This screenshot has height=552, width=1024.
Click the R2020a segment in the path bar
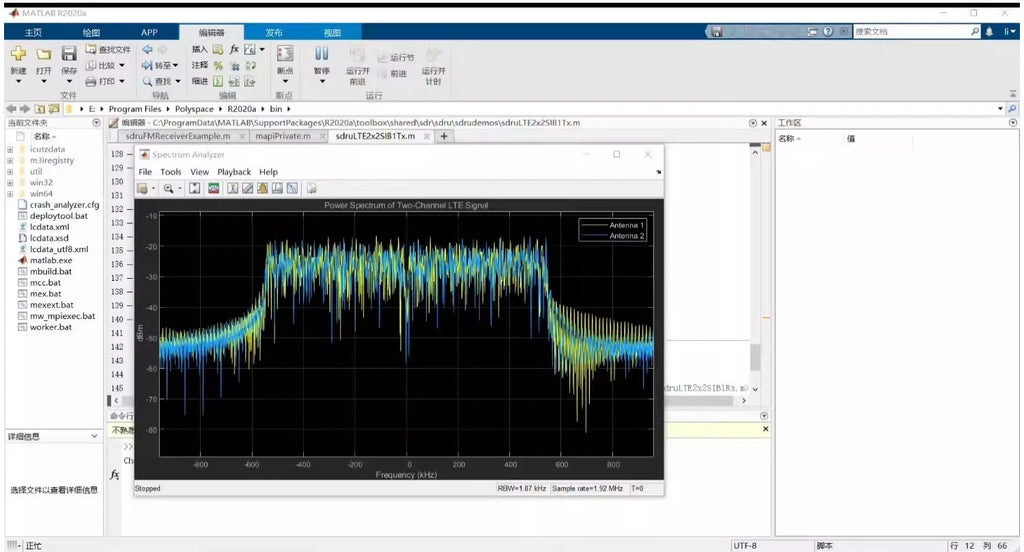click(x=242, y=109)
